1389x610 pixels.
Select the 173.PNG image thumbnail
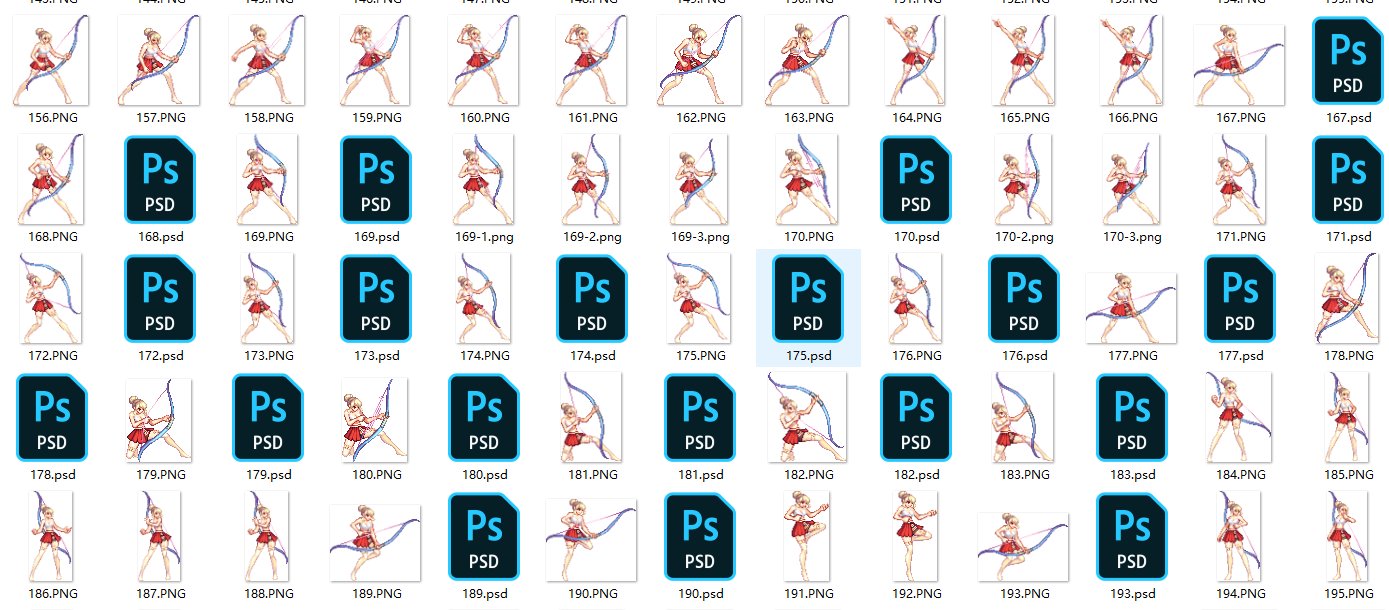pos(268,298)
